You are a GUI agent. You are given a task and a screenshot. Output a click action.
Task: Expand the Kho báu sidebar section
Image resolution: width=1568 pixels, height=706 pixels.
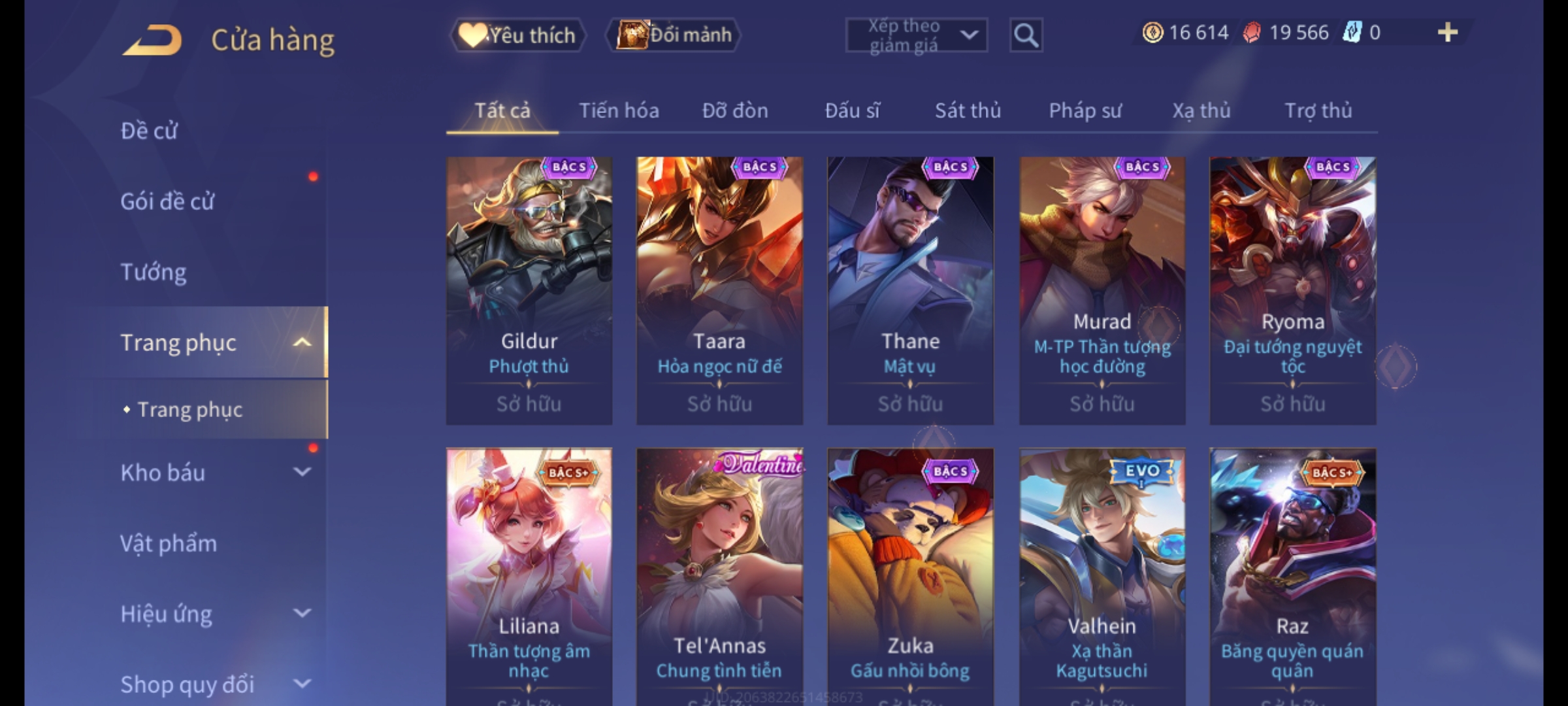coord(302,472)
